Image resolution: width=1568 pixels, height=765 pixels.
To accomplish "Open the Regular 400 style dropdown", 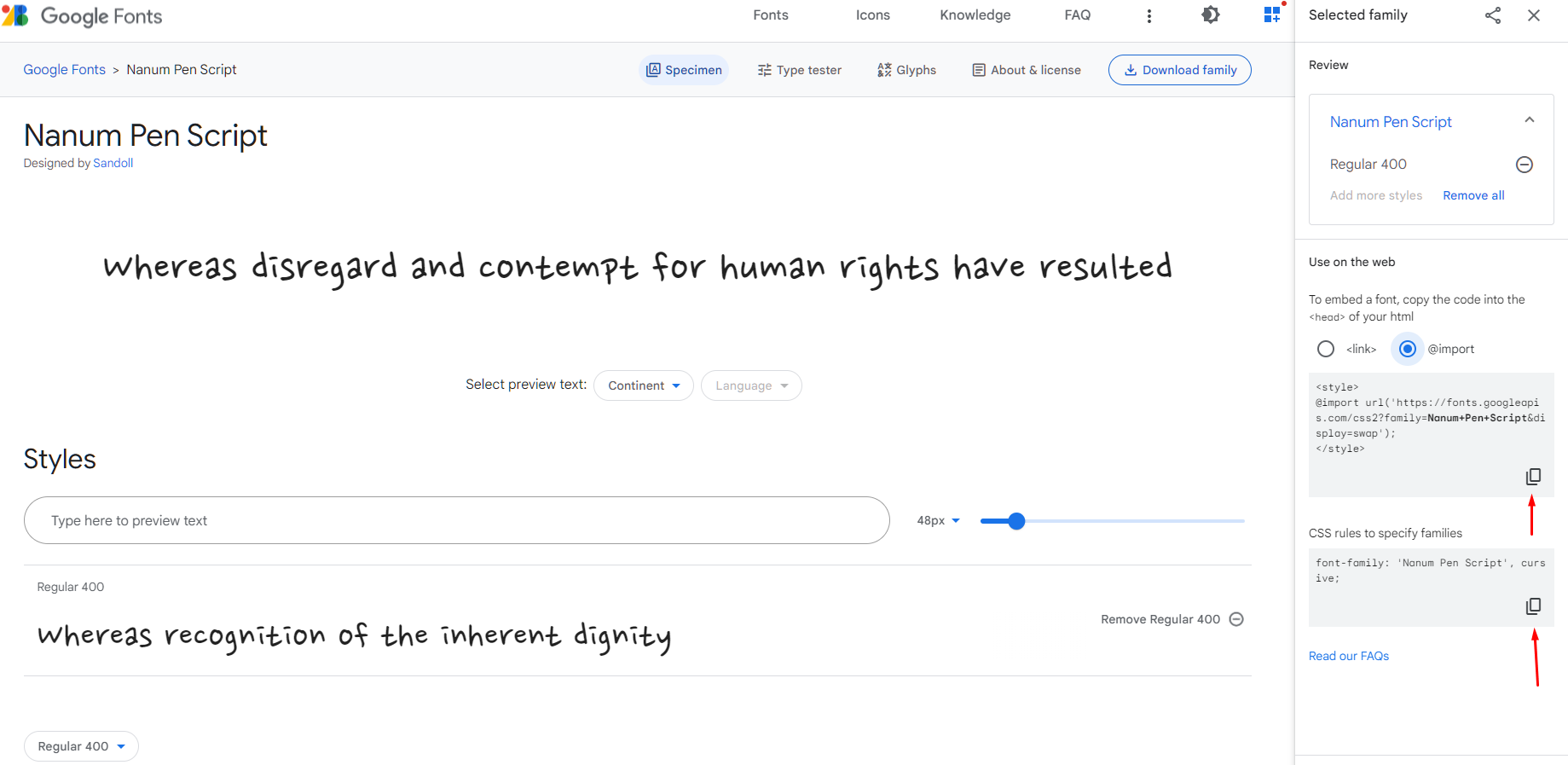I will pos(81,746).
